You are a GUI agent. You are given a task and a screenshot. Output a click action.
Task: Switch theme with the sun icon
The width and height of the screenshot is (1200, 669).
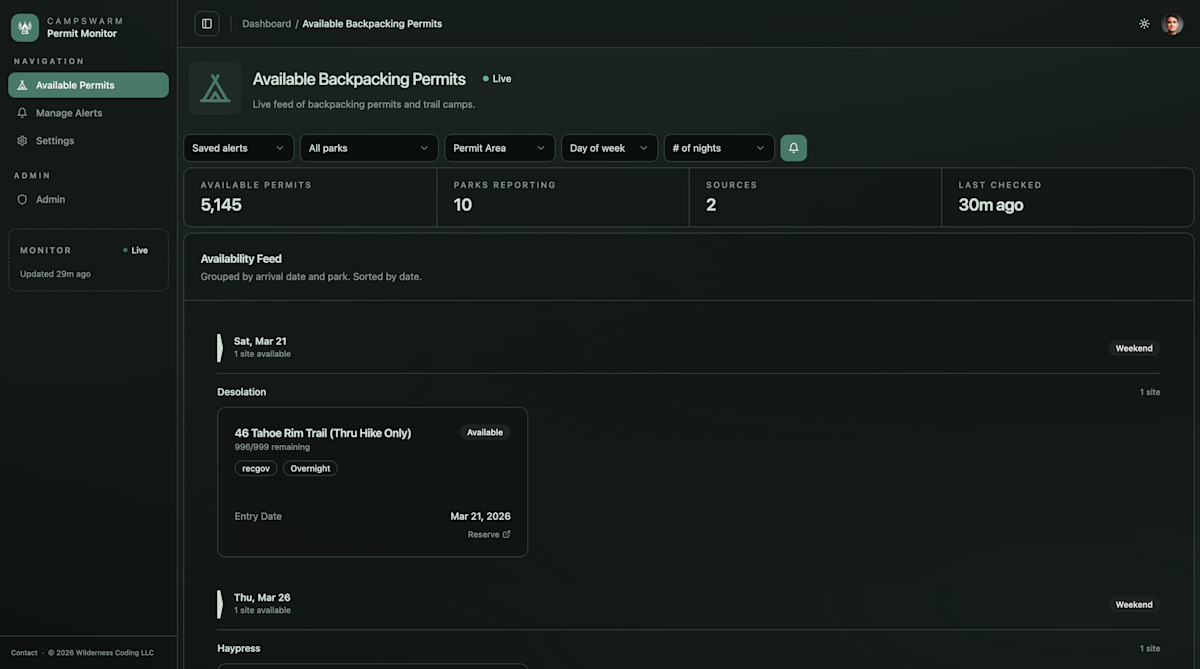pyautogui.click(x=1144, y=24)
